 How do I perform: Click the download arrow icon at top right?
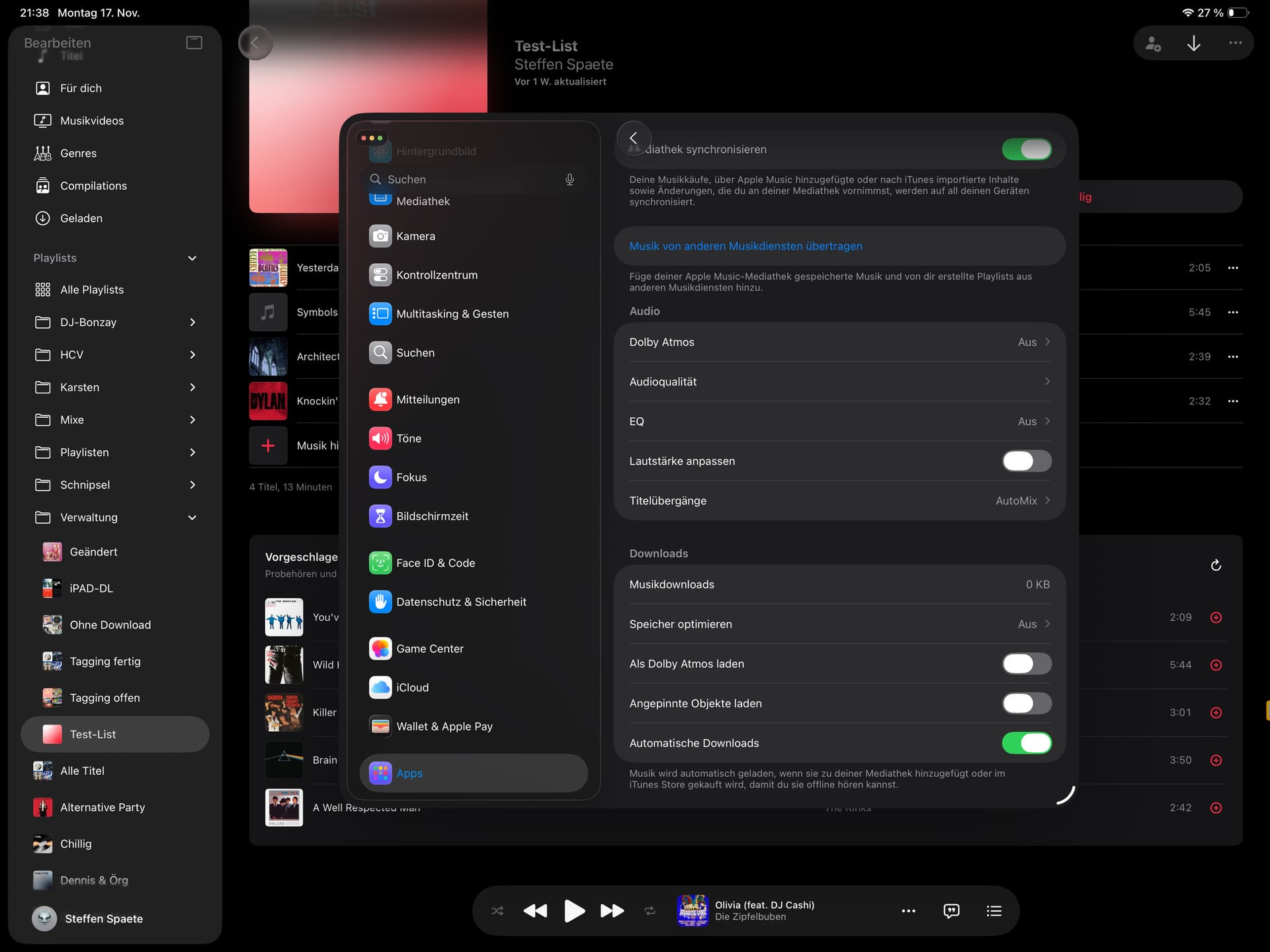click(1193, 44)
